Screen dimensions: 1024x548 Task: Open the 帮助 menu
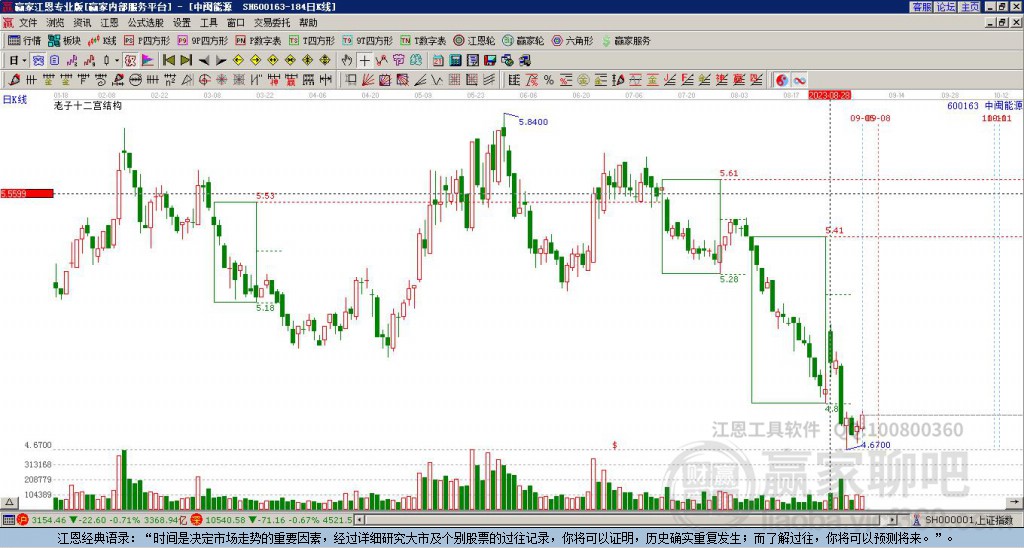coord(308,23)
